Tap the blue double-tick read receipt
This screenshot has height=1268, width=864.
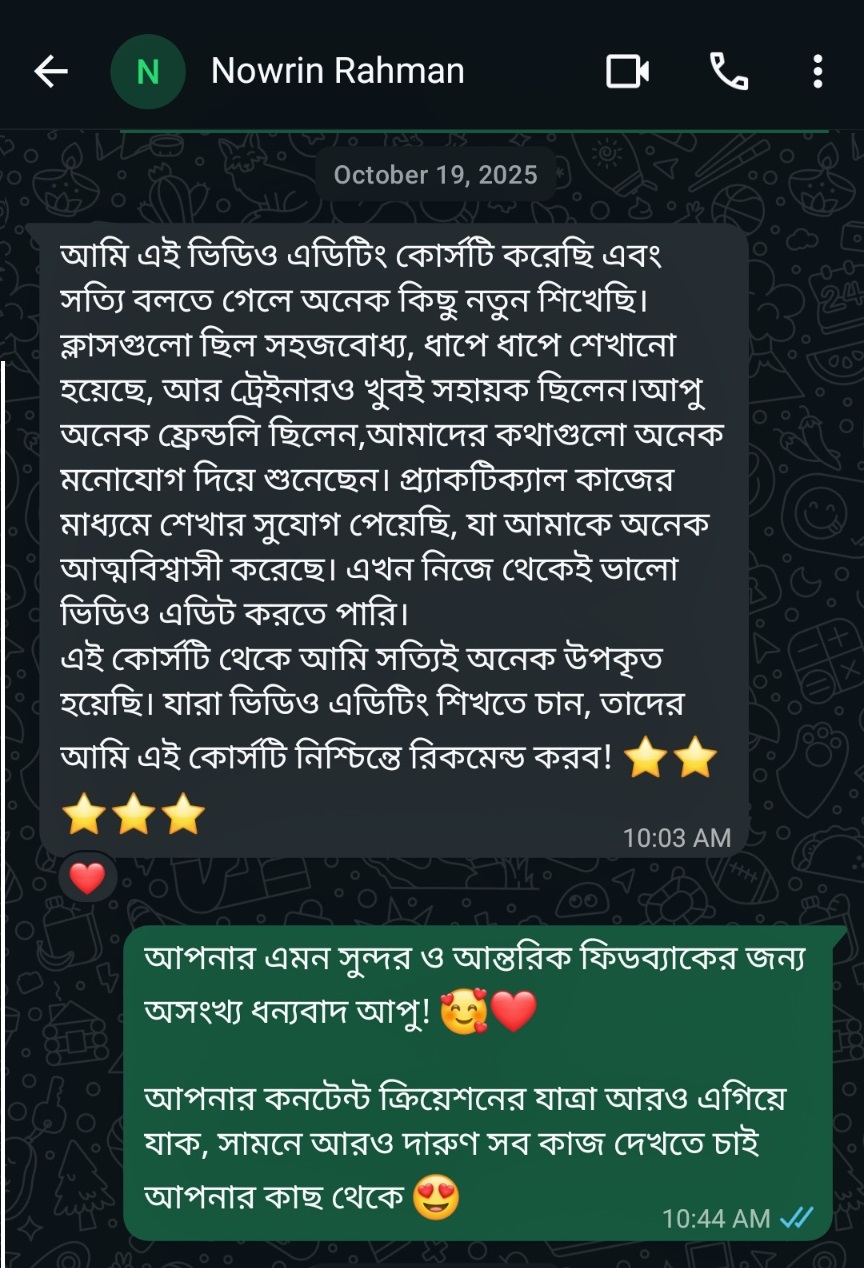pos(796,1218)
